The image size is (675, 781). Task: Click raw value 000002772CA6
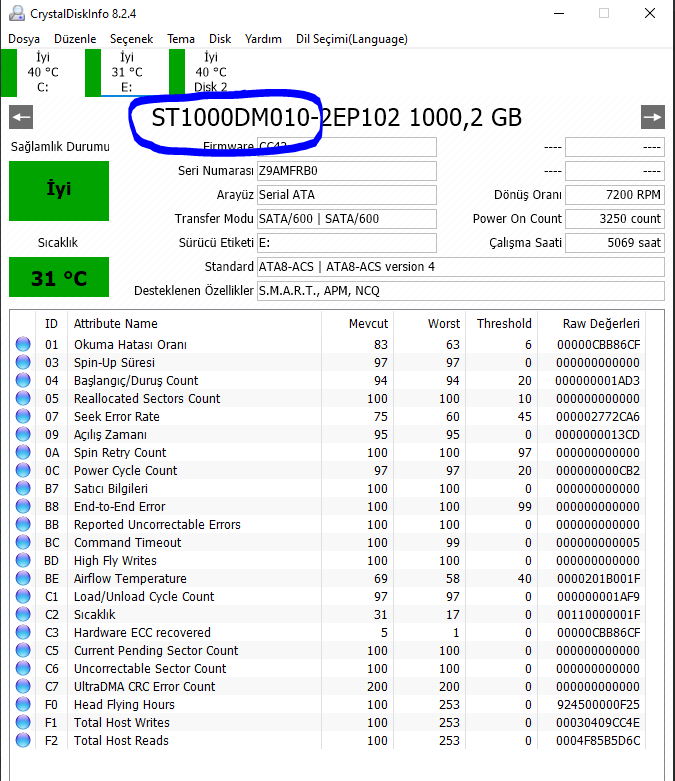click(x=598, y=416)
